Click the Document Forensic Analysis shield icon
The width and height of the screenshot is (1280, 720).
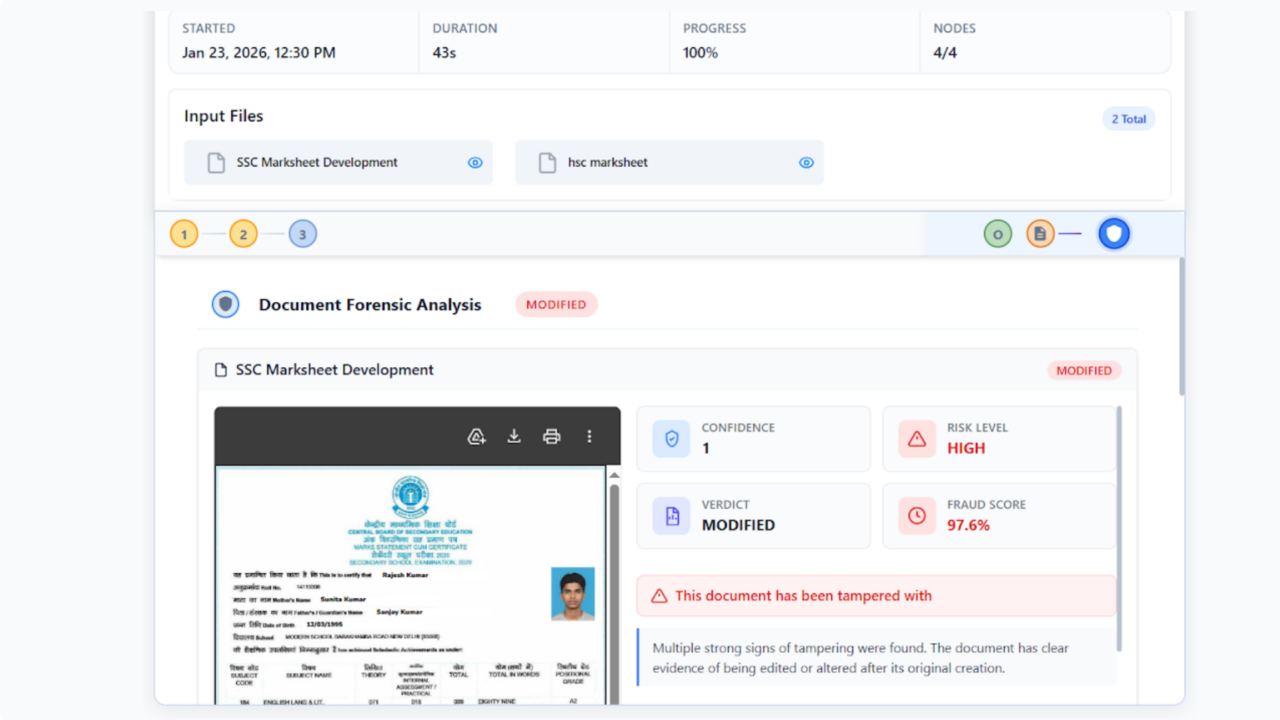pos(225,304)
